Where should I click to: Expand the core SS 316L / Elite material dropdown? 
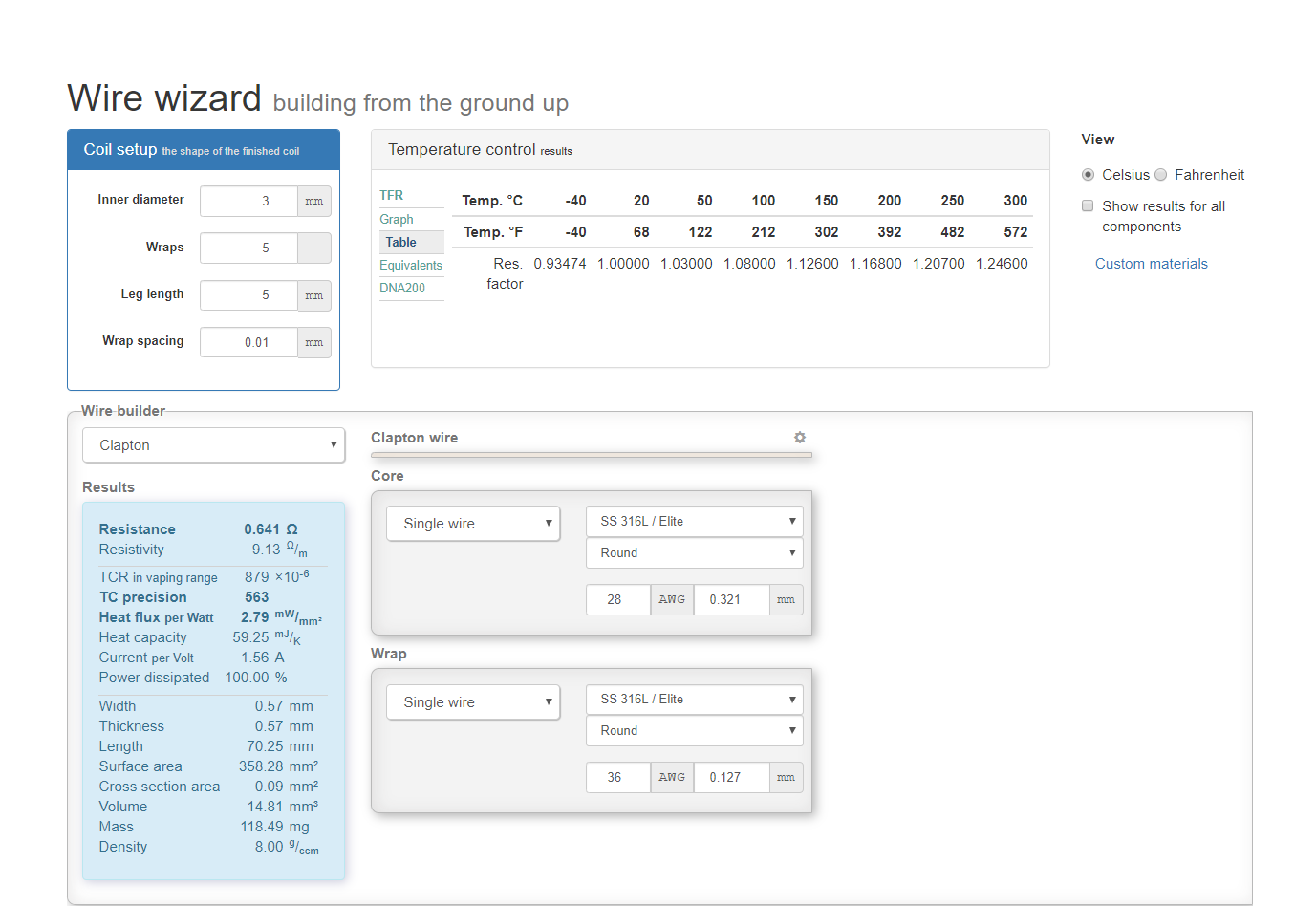click(694, 521)
